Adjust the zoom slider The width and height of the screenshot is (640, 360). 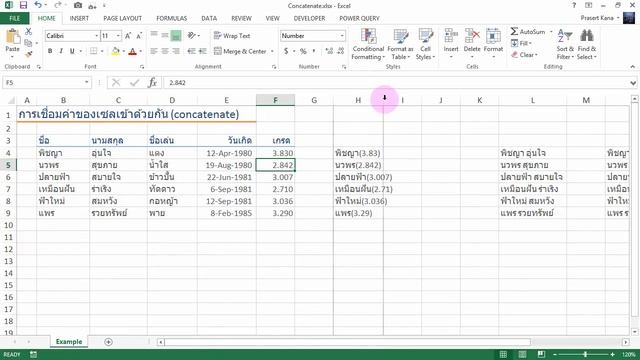pos(585,354)
